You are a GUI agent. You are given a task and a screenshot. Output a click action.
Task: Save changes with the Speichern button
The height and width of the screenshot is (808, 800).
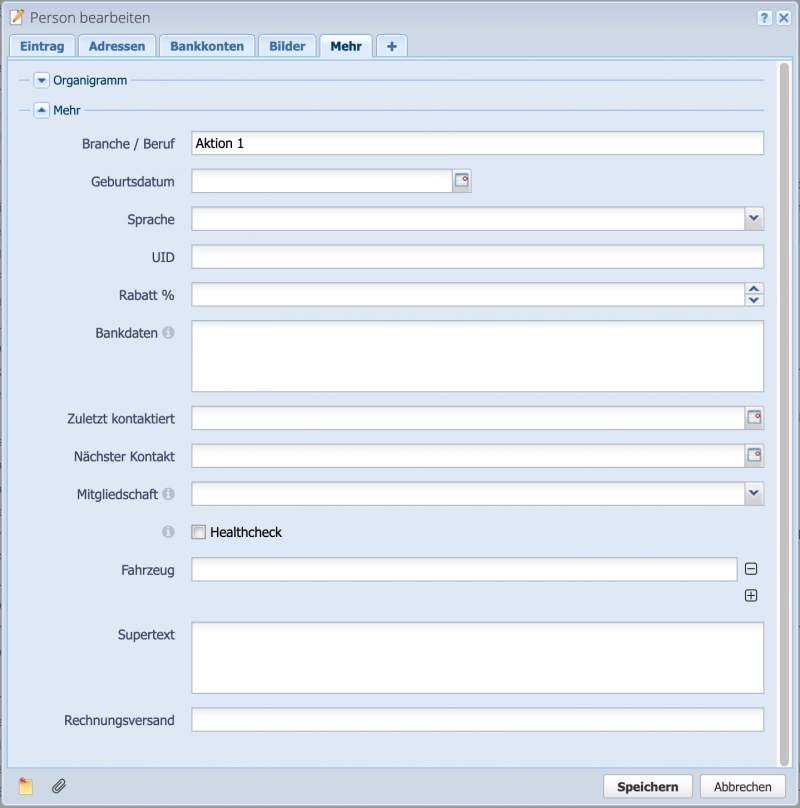pyautogui.click(x=648, y=786)
